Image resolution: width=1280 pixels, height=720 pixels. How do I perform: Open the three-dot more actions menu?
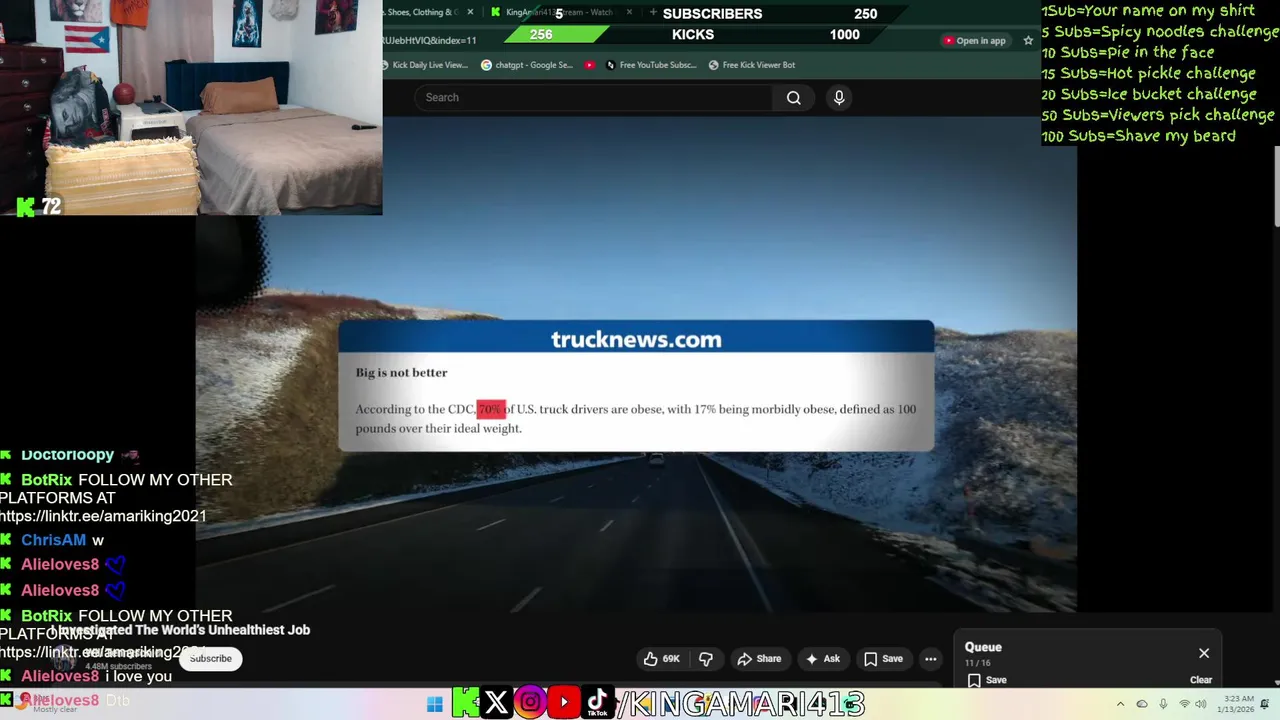tap(931, 659)
